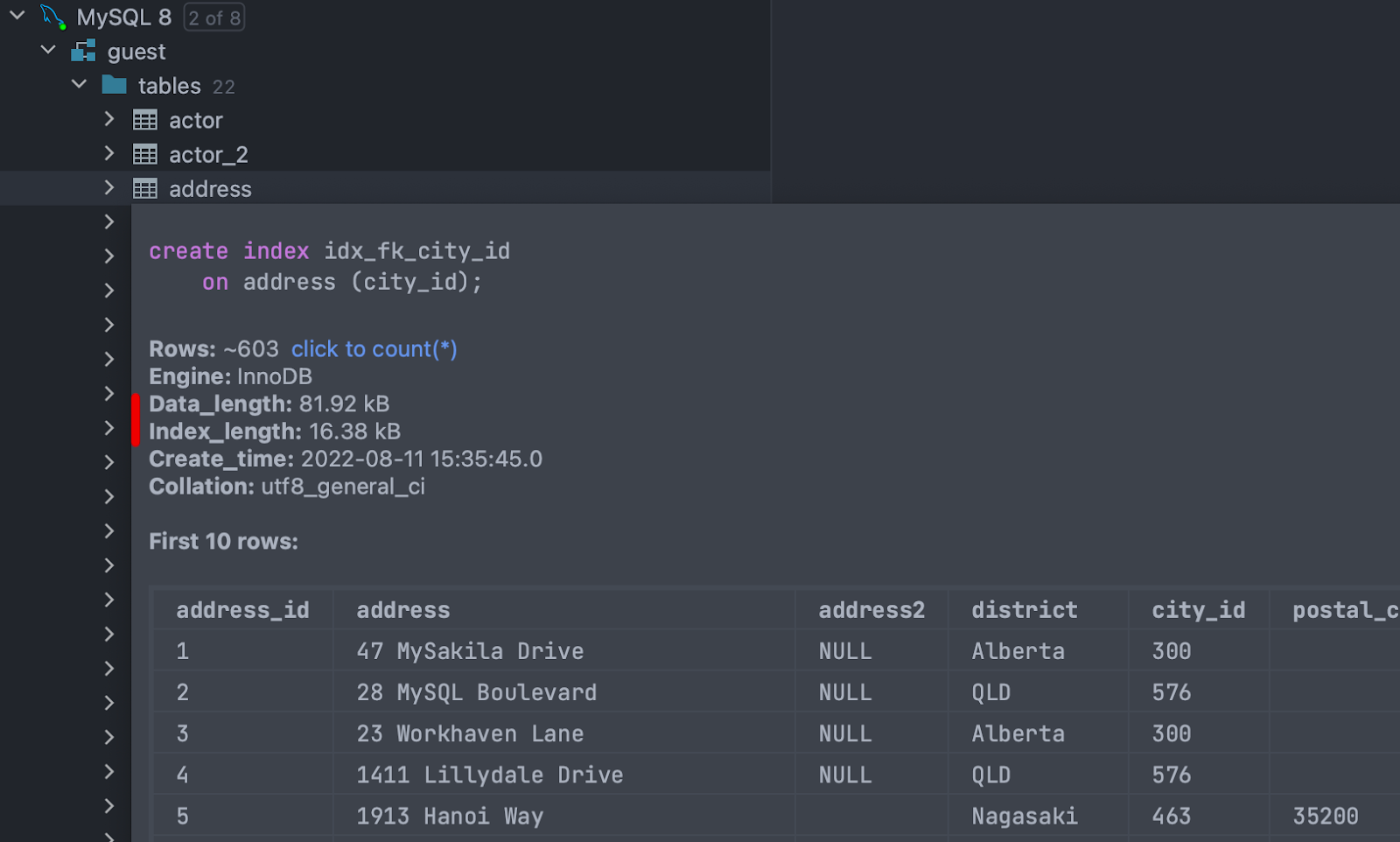Click the address_id column header
This screenshot has width=1400, height=842.
(x=242, y=610)
